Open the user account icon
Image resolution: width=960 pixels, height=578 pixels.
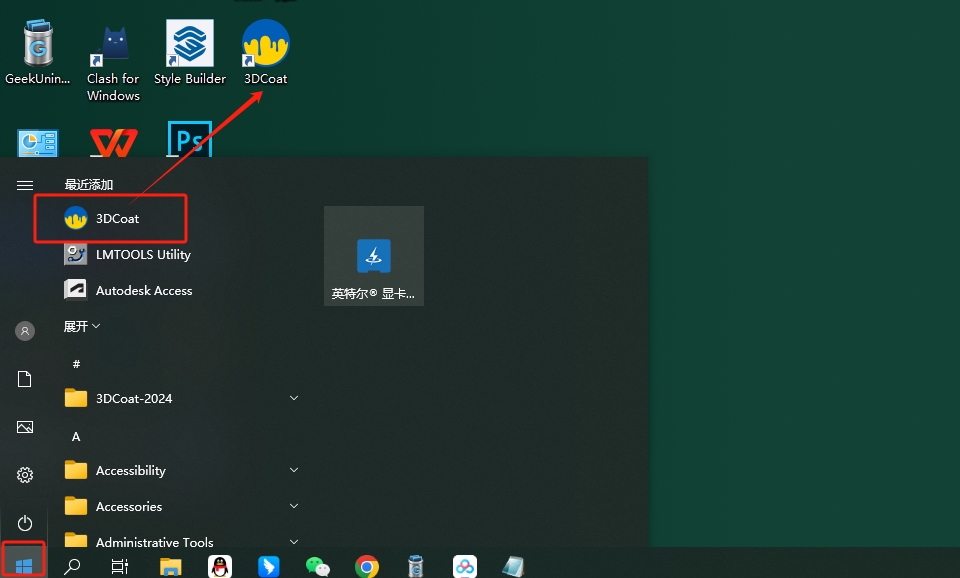point(24,331)
